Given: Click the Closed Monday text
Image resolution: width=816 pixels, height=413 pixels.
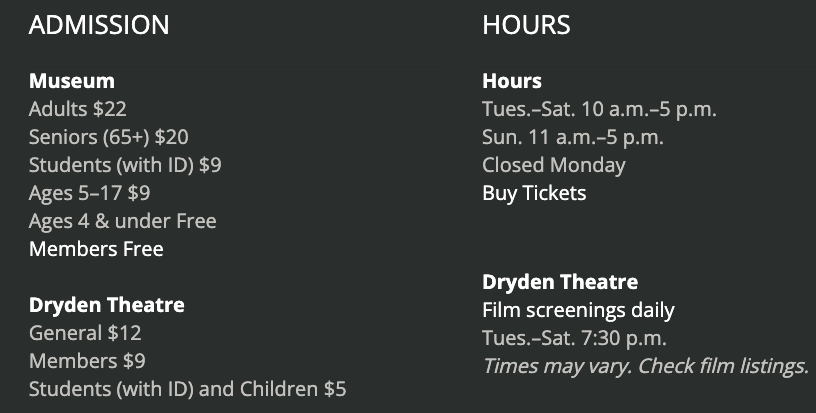Looking at the screenshot, I should 554,165.
